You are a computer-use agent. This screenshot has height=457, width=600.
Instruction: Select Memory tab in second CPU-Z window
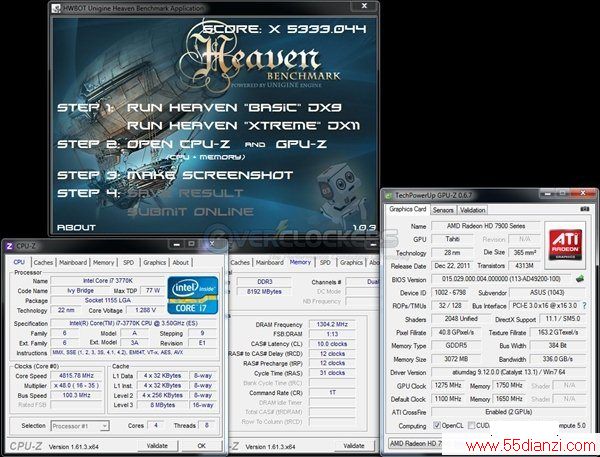pos(300,262)
